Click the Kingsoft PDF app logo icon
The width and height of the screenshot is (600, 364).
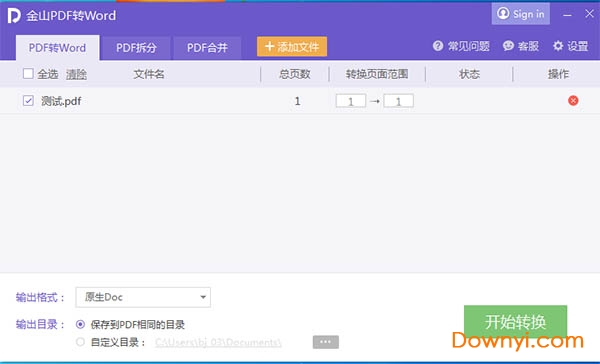(14, 16)
